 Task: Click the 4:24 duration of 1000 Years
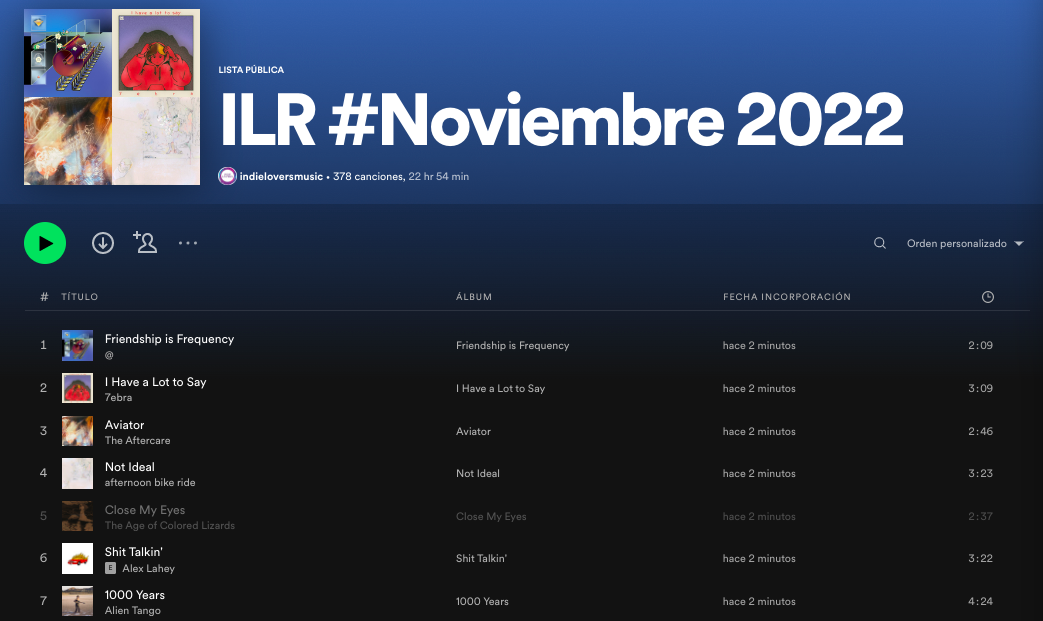coord(980,602)
